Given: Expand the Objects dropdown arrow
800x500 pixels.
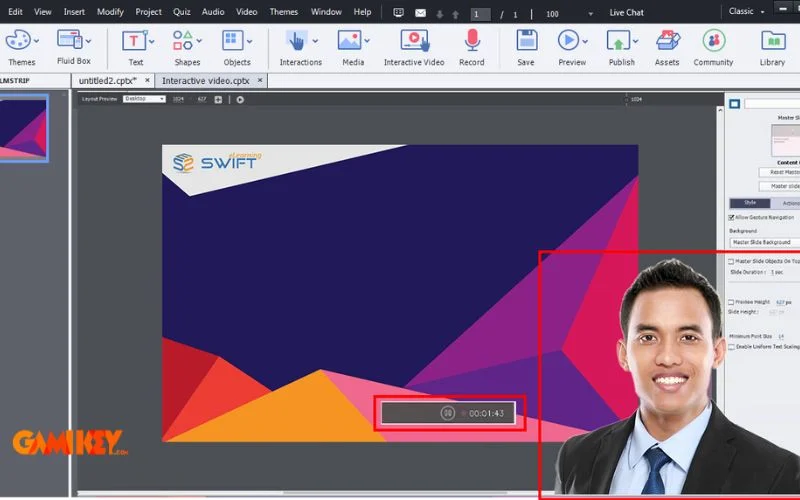Looking at the screenshot, I should [x=249, y=41].
